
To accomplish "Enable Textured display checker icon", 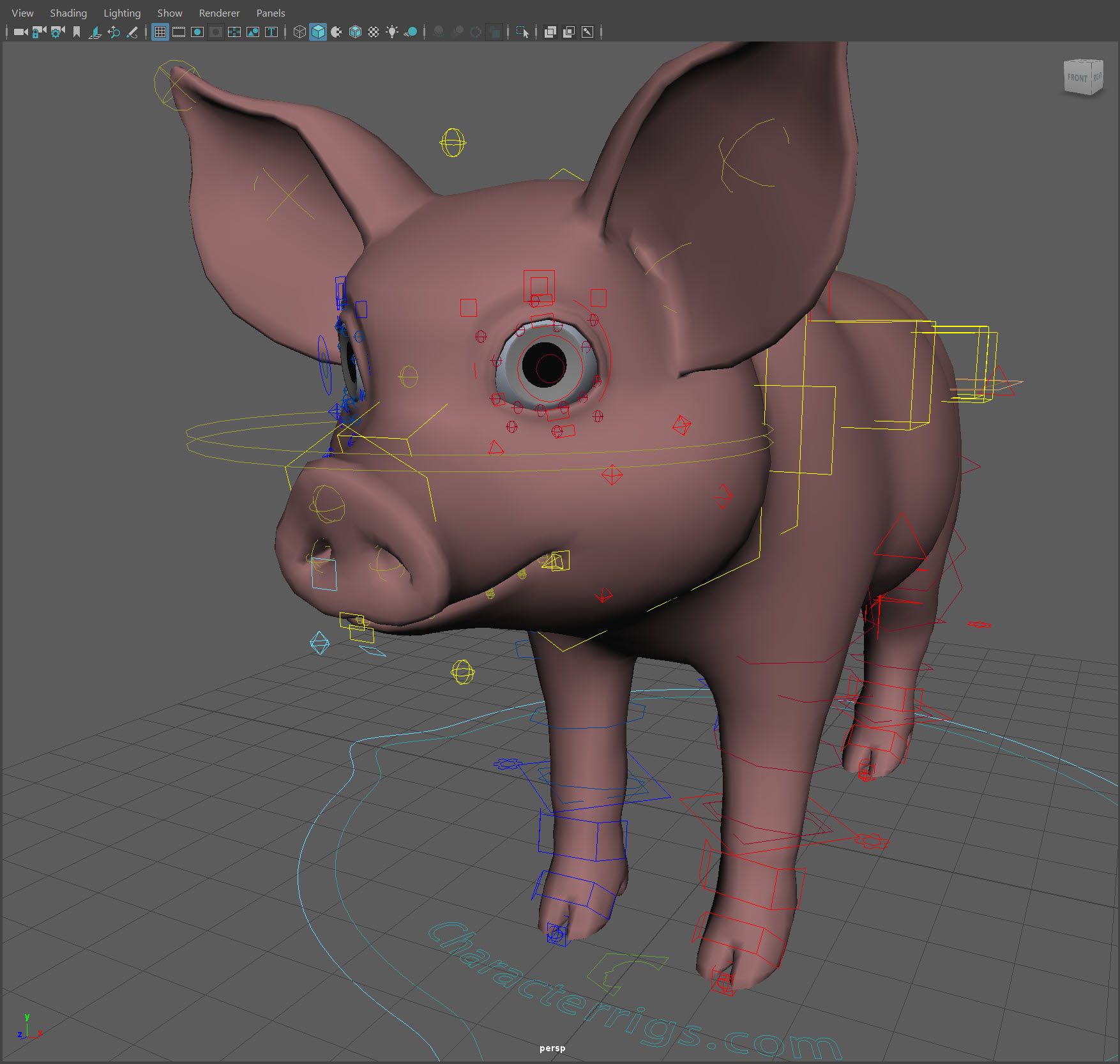I will (374, 32).
